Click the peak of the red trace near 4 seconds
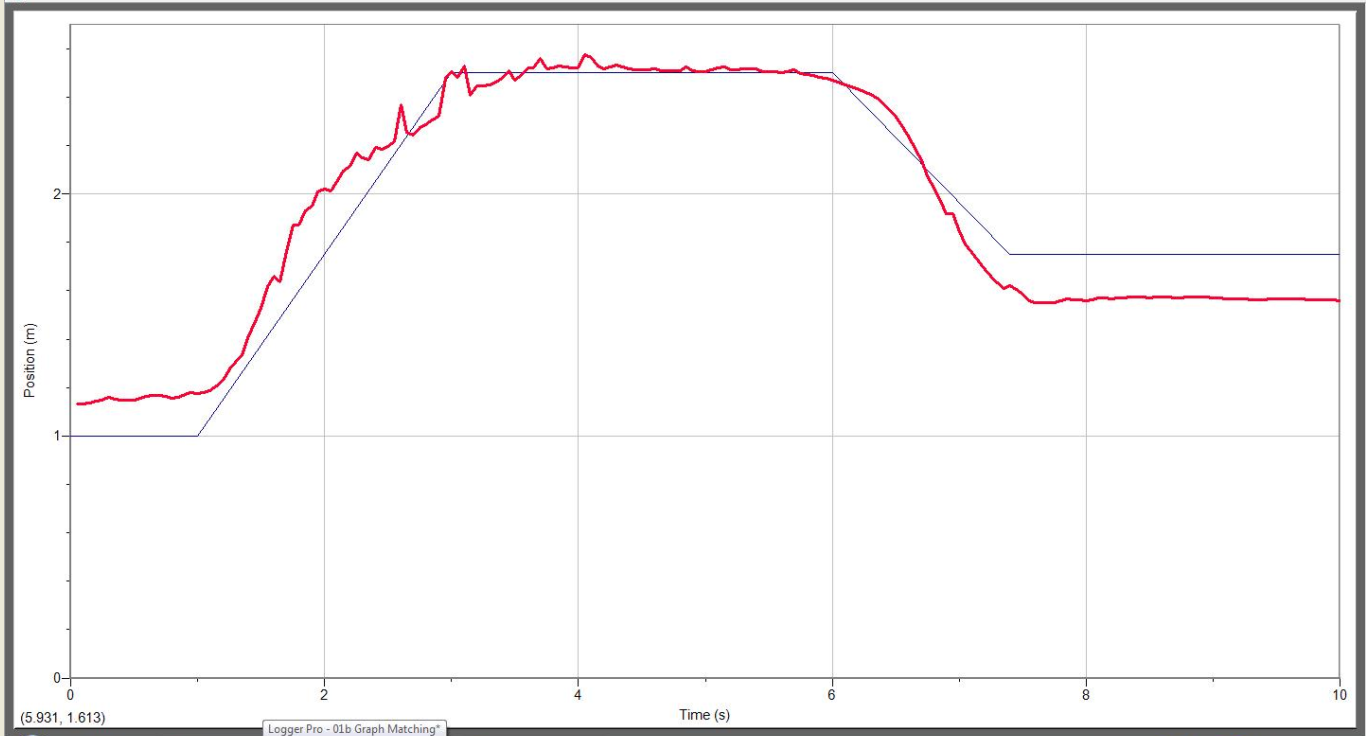The width and height of the screenshot is (1366, 736). (x=584, y=52)
